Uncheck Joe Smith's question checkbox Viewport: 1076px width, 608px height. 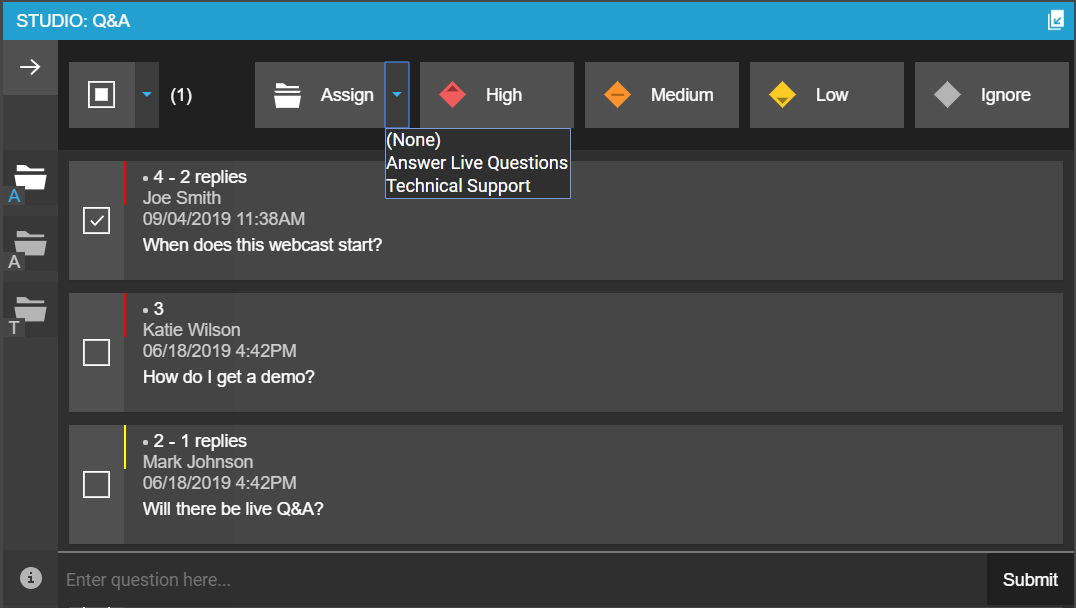tap(96, 221)
